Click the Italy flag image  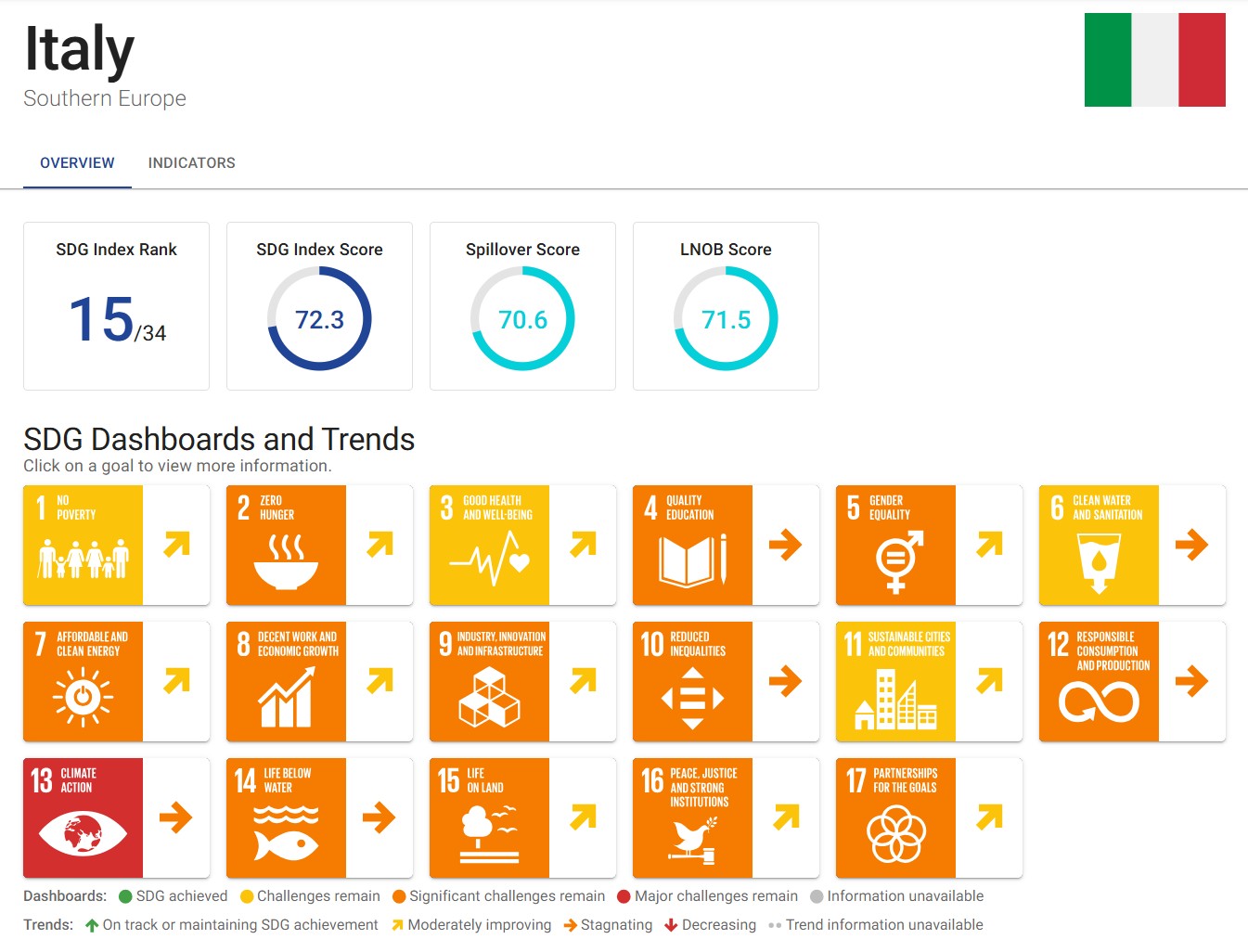[1154, 60]
